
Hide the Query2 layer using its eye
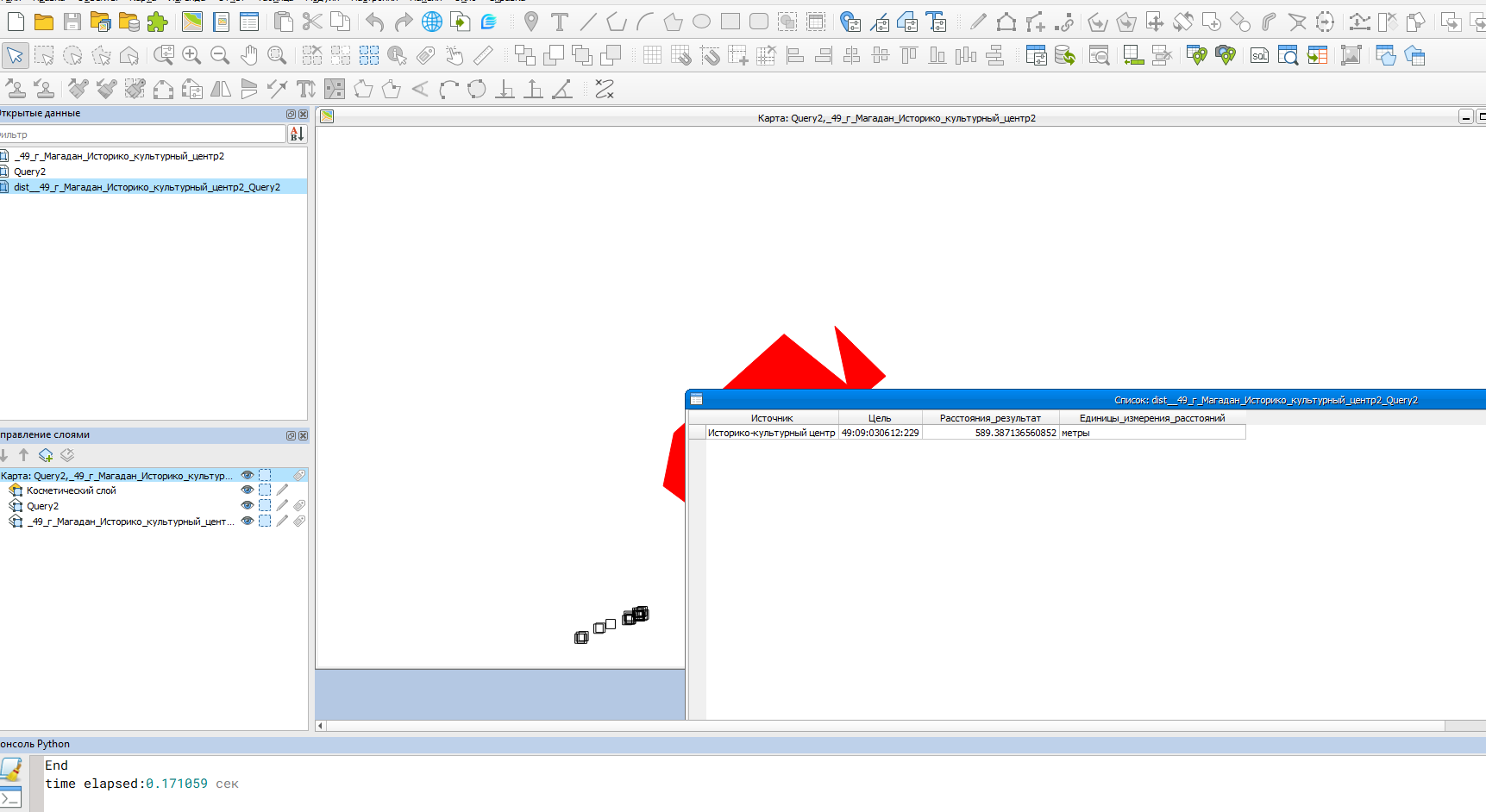(x=248, y=506)
